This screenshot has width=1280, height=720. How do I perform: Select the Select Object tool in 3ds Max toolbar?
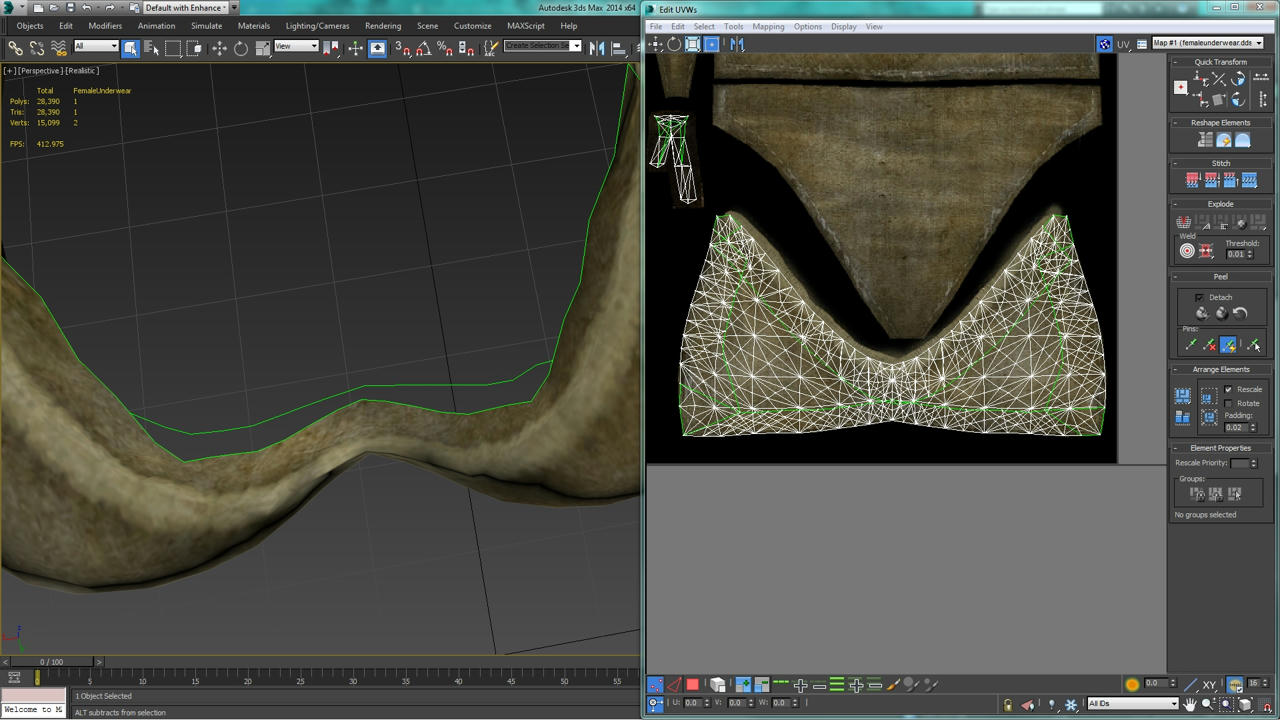130,47
